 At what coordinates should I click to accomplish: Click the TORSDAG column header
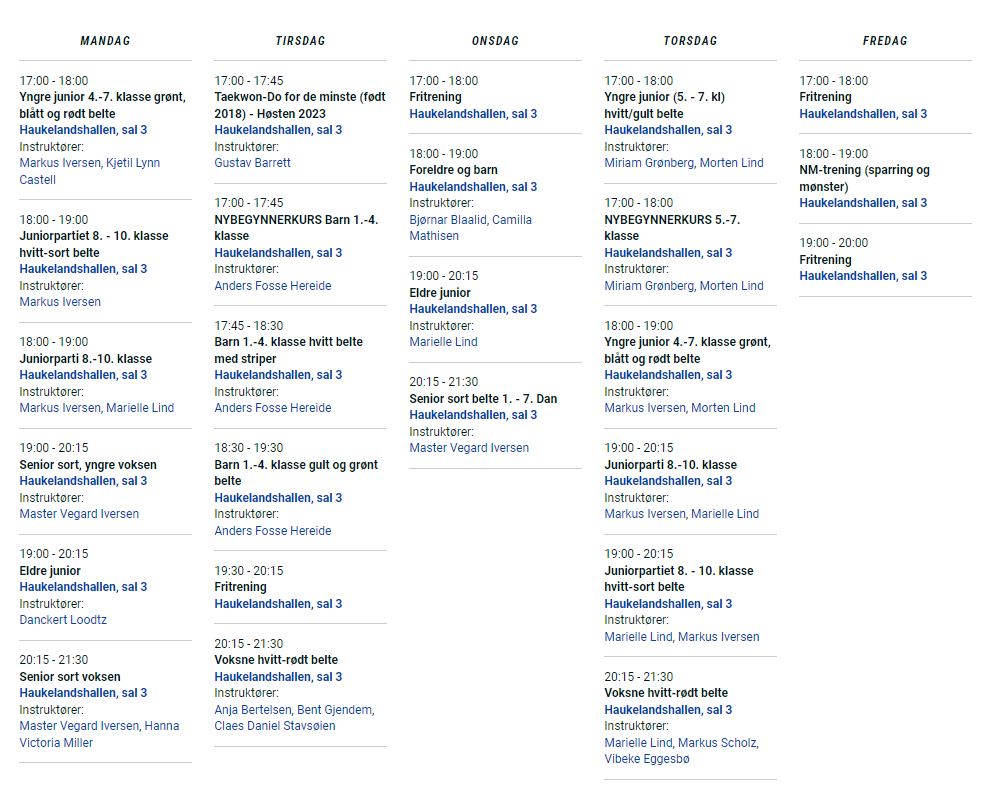(x=690, y=40)
